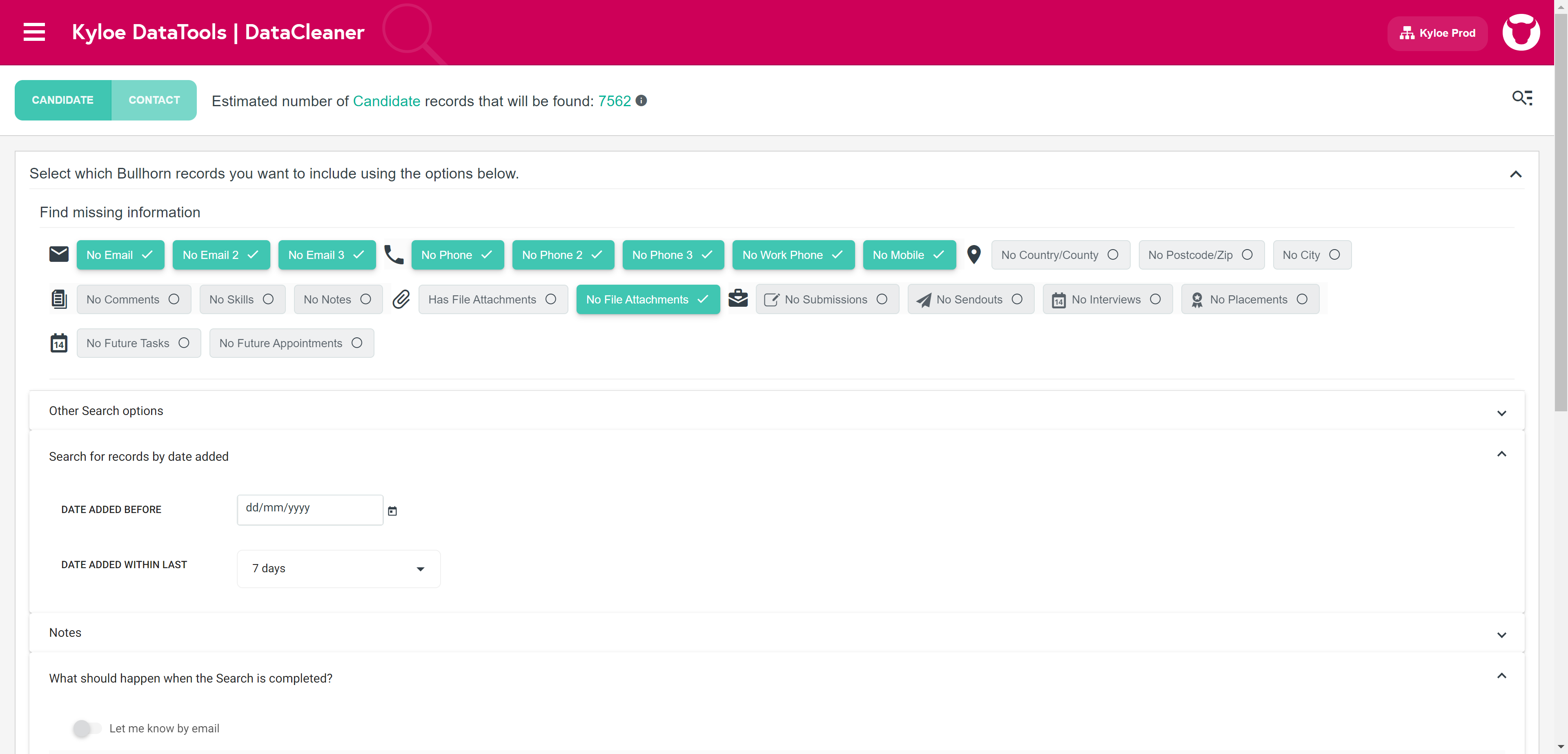The height and width of the screenshot is (754, 1568).
Task: Toggle off the No Mobile filter
Action: click(909, 254)
